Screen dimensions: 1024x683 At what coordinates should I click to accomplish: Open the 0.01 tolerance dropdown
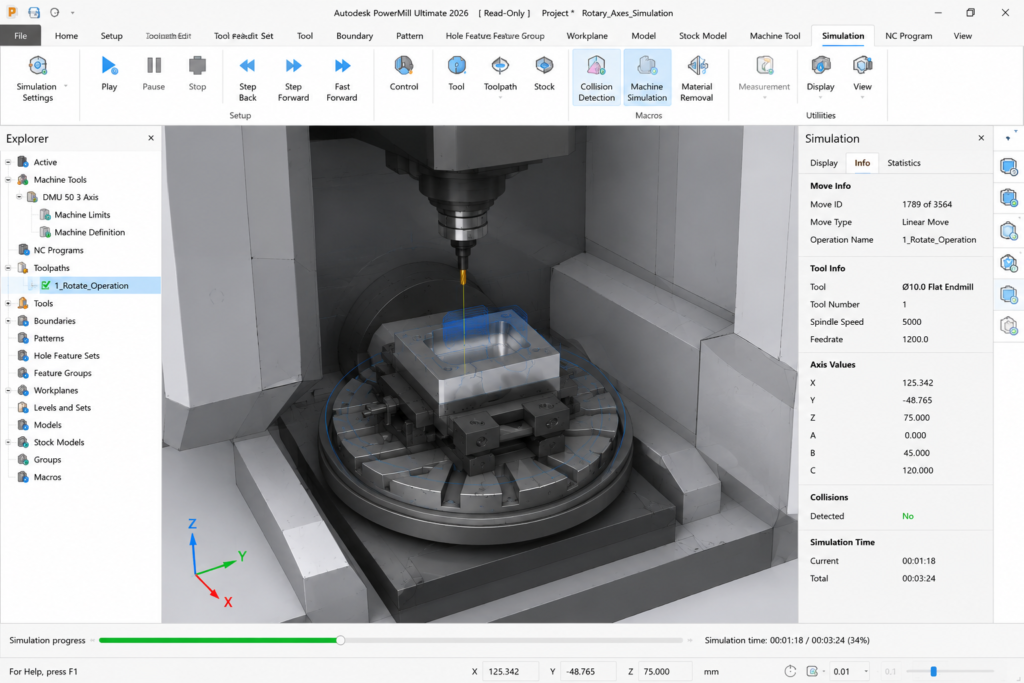pos(866,671)
